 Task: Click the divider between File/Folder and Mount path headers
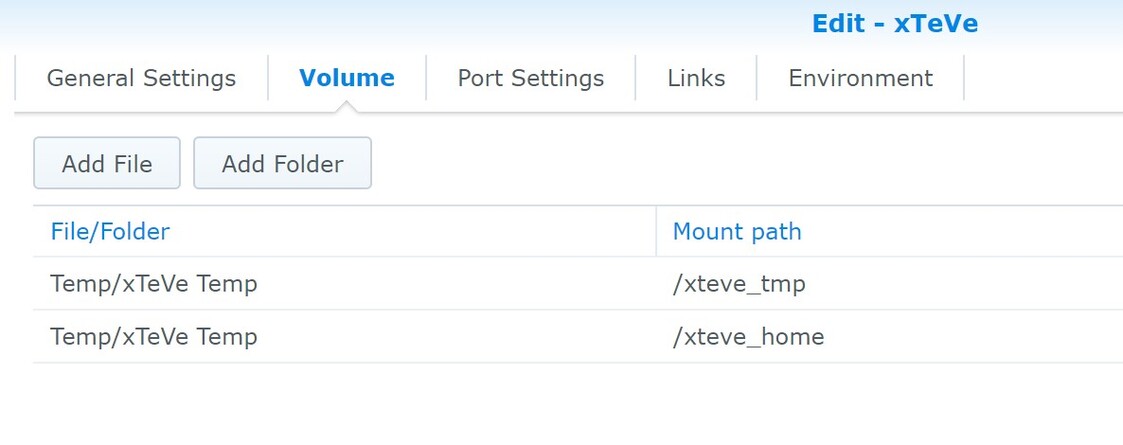[656, 232]
